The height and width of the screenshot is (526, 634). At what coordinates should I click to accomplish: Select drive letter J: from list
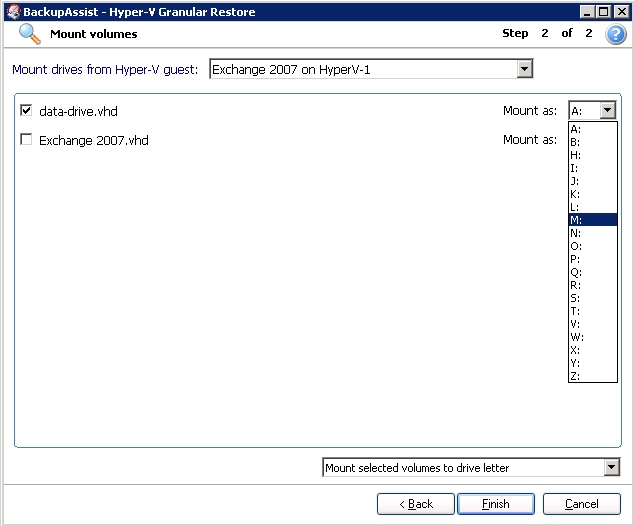(593, 181)
